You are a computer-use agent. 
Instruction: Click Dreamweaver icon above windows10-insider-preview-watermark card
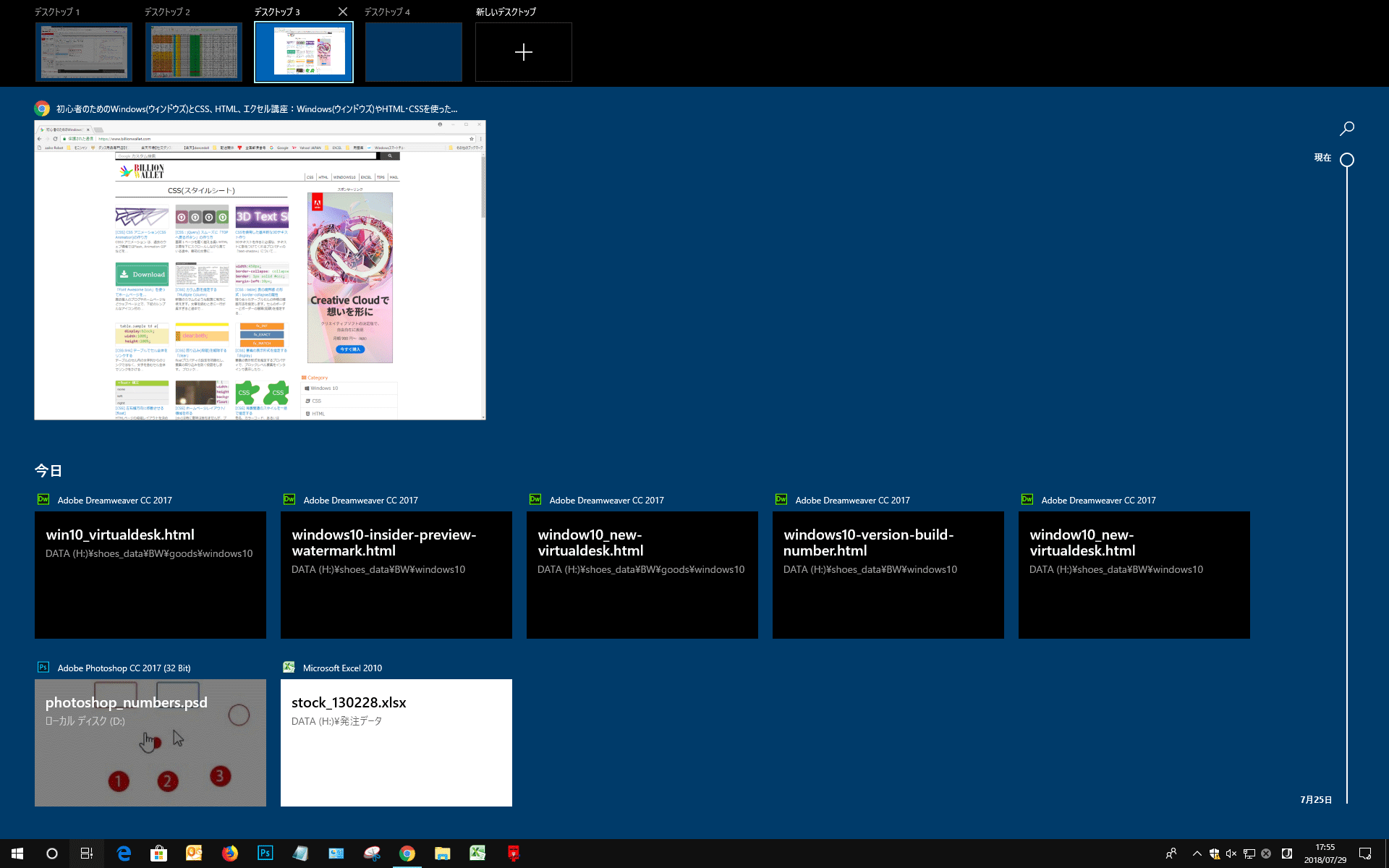289,500
